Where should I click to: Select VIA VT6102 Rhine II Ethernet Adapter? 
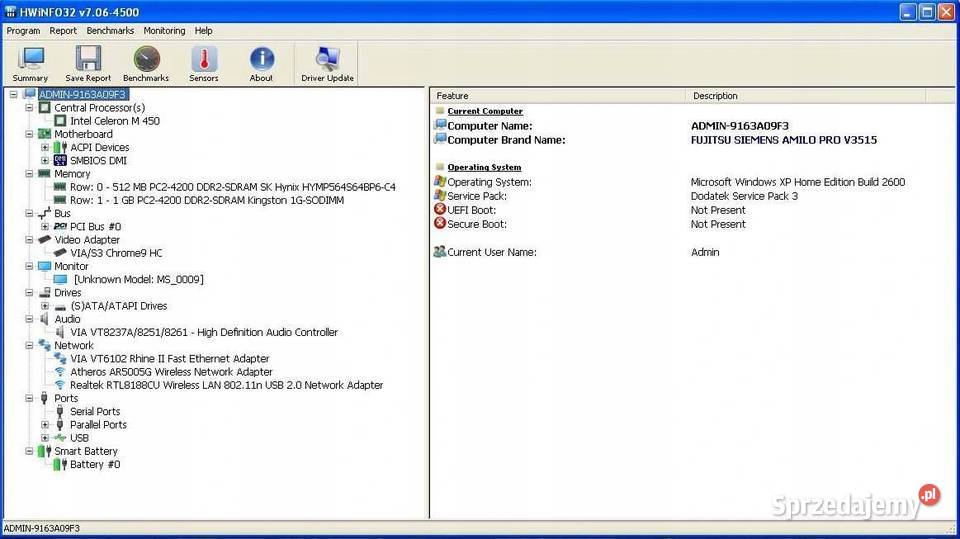point(170,359)
